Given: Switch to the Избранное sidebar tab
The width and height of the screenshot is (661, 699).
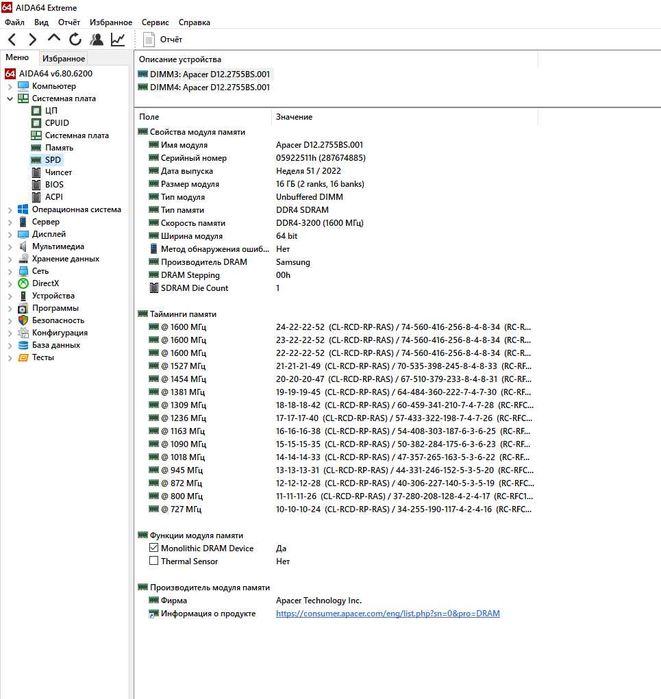Looking at the screenshot, I should 63,58.
